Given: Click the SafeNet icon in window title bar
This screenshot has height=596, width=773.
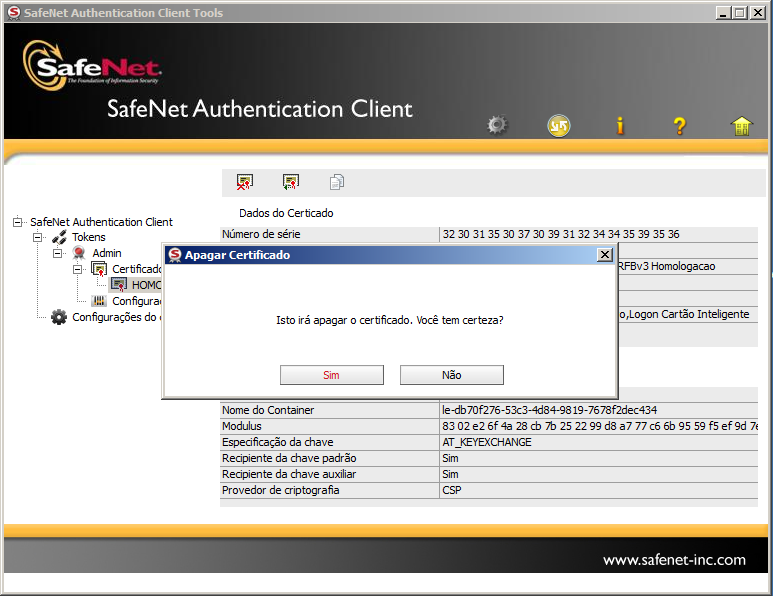Looking at the screenshot, I should 14,12.
